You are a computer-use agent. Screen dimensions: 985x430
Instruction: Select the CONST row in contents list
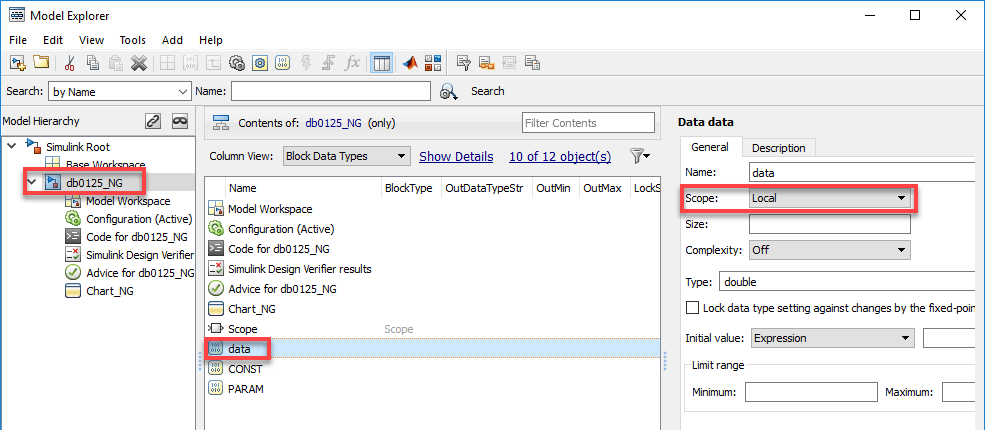433,368
